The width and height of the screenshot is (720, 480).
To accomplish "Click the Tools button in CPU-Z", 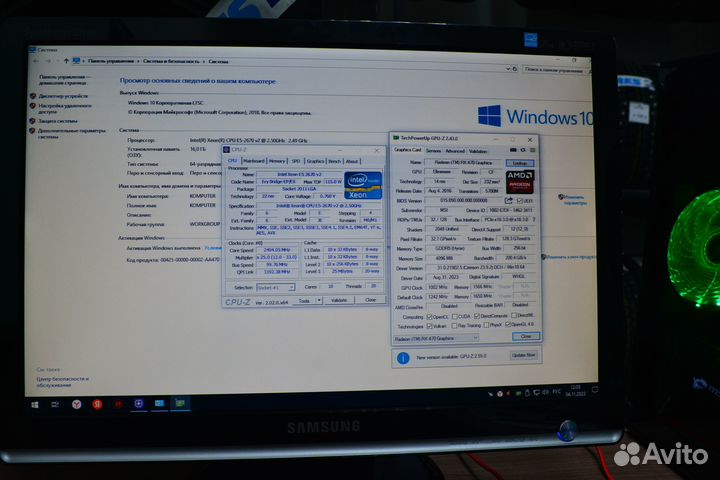I will pos(304,300).
